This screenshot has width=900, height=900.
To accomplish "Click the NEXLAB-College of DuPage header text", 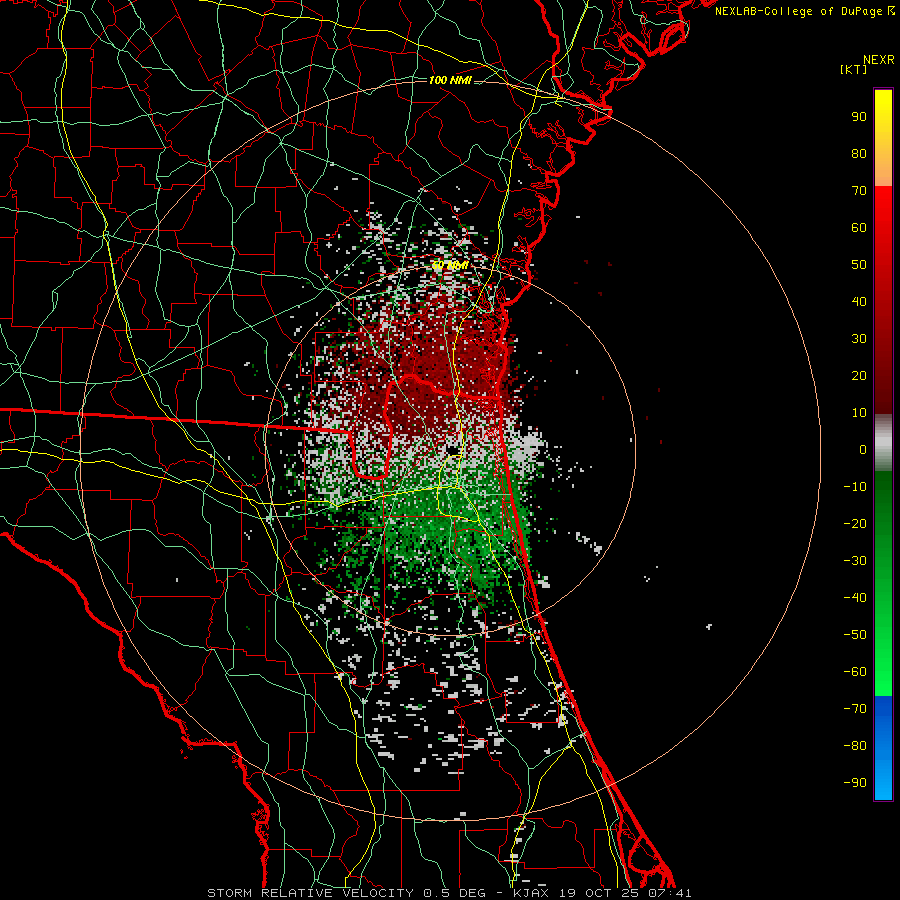I will click(804, 11).
